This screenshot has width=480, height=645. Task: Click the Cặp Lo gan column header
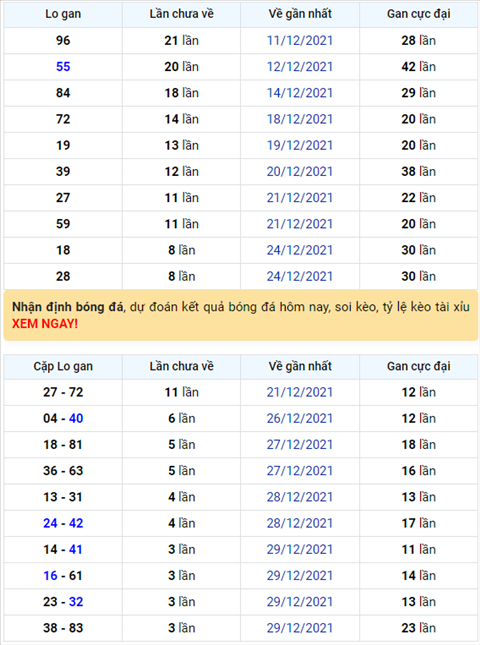point(63,366)
